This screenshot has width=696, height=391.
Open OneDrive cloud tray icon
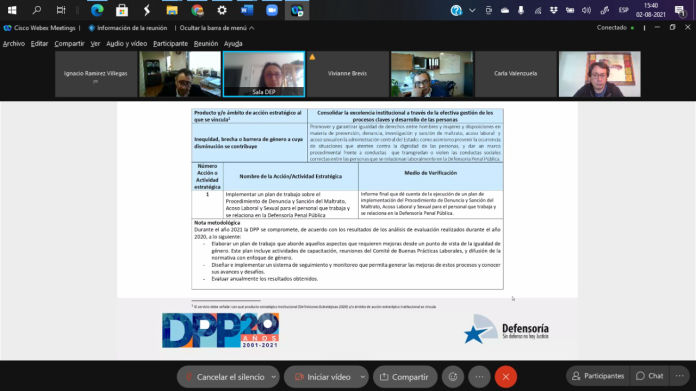[x=505, y=10]
